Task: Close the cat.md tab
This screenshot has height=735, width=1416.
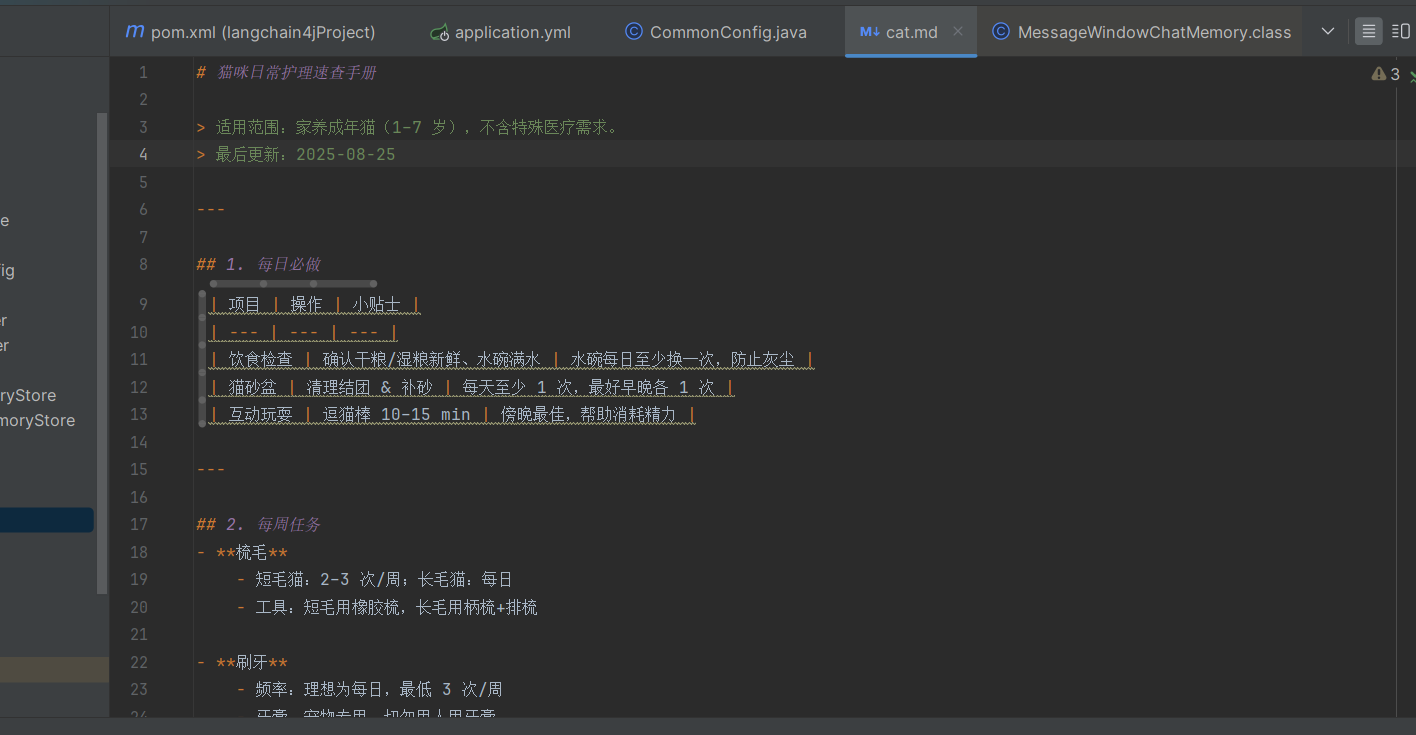Action: pos(958,31)
